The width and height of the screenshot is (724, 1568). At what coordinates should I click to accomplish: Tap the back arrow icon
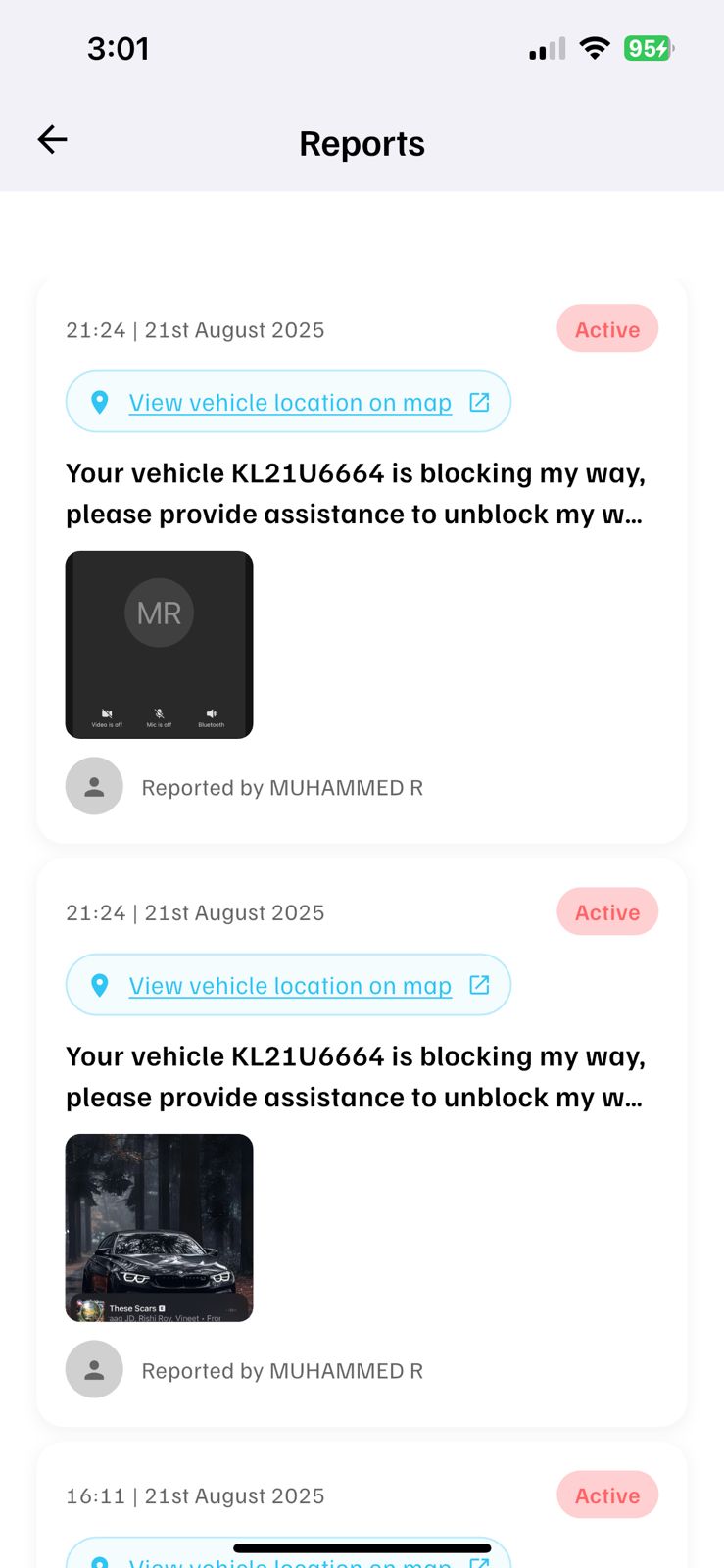point(53,140)
